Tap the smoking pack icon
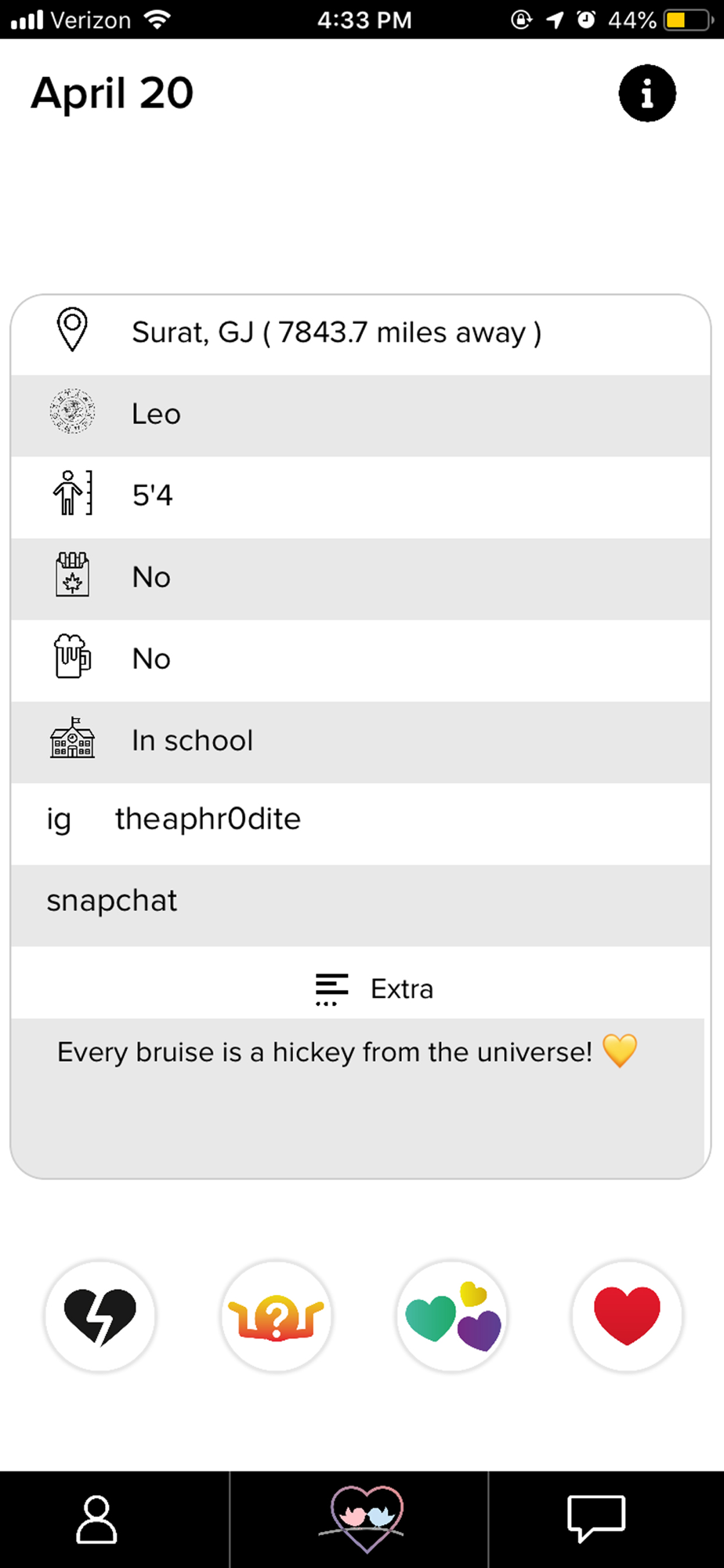This screenshot has height=1568, width=724. 72,575
